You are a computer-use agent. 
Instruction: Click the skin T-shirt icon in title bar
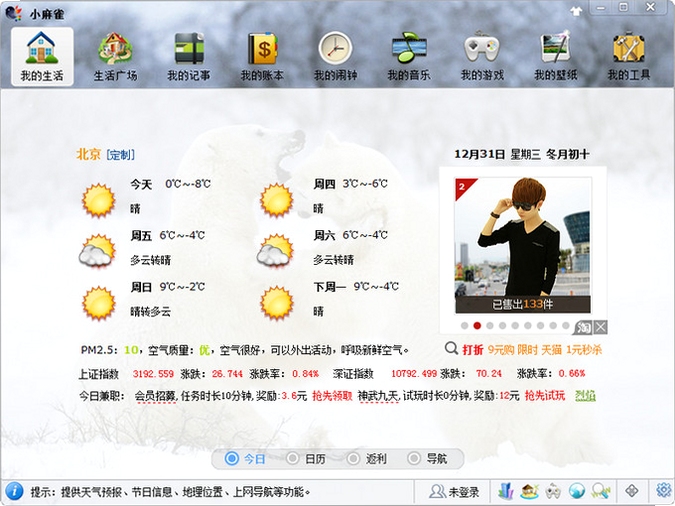click(x=576, y=11)
